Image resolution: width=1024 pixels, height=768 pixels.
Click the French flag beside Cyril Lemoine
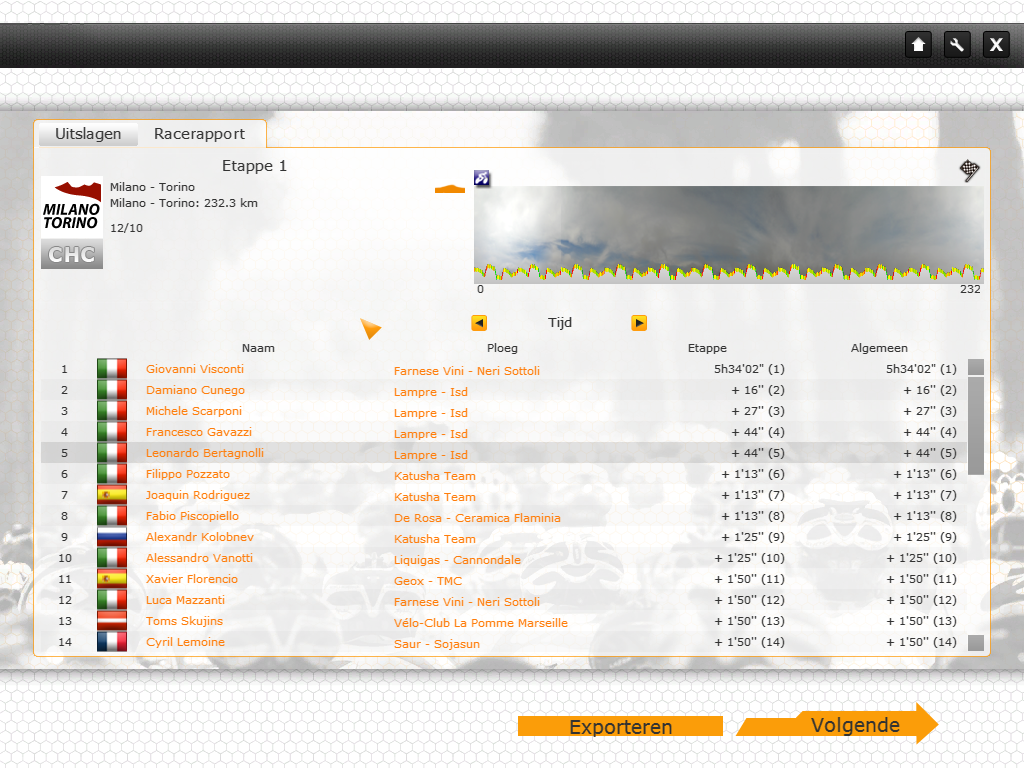click(x=112, y=642)
